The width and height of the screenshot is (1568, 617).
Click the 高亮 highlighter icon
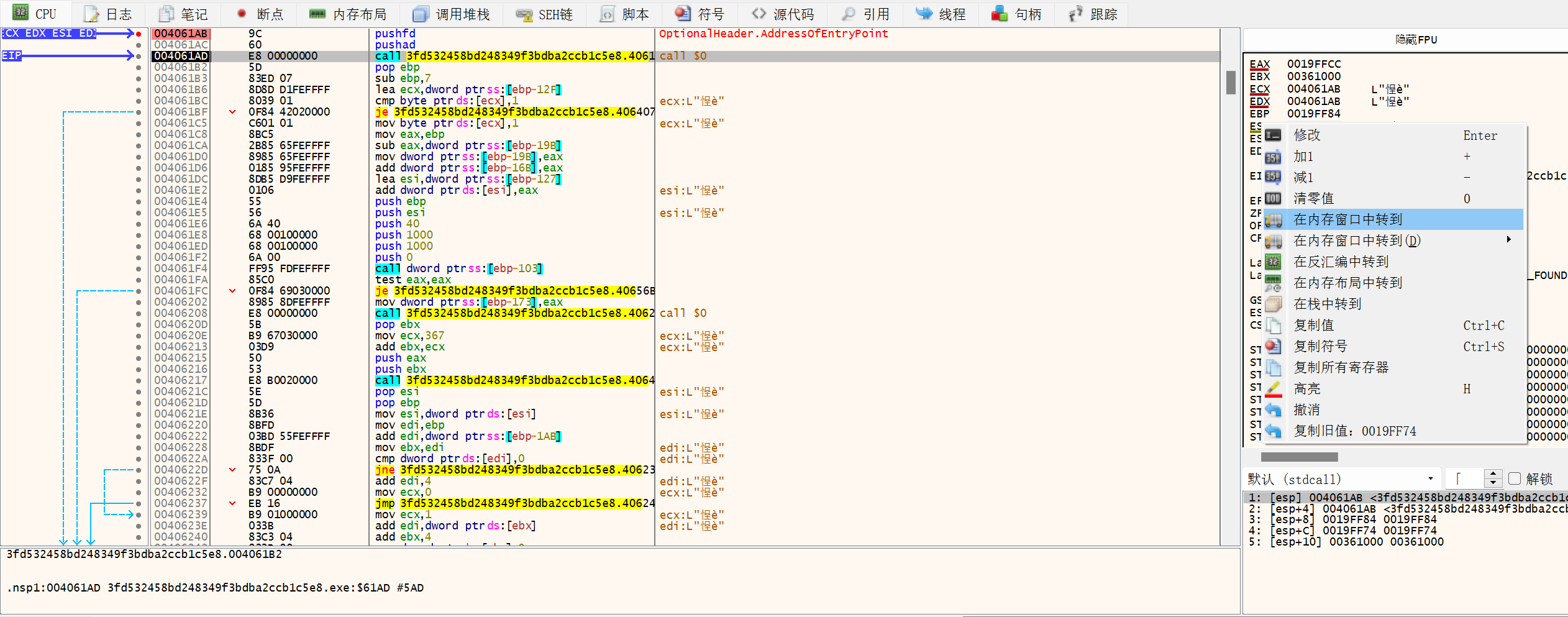pos(1273,389)
